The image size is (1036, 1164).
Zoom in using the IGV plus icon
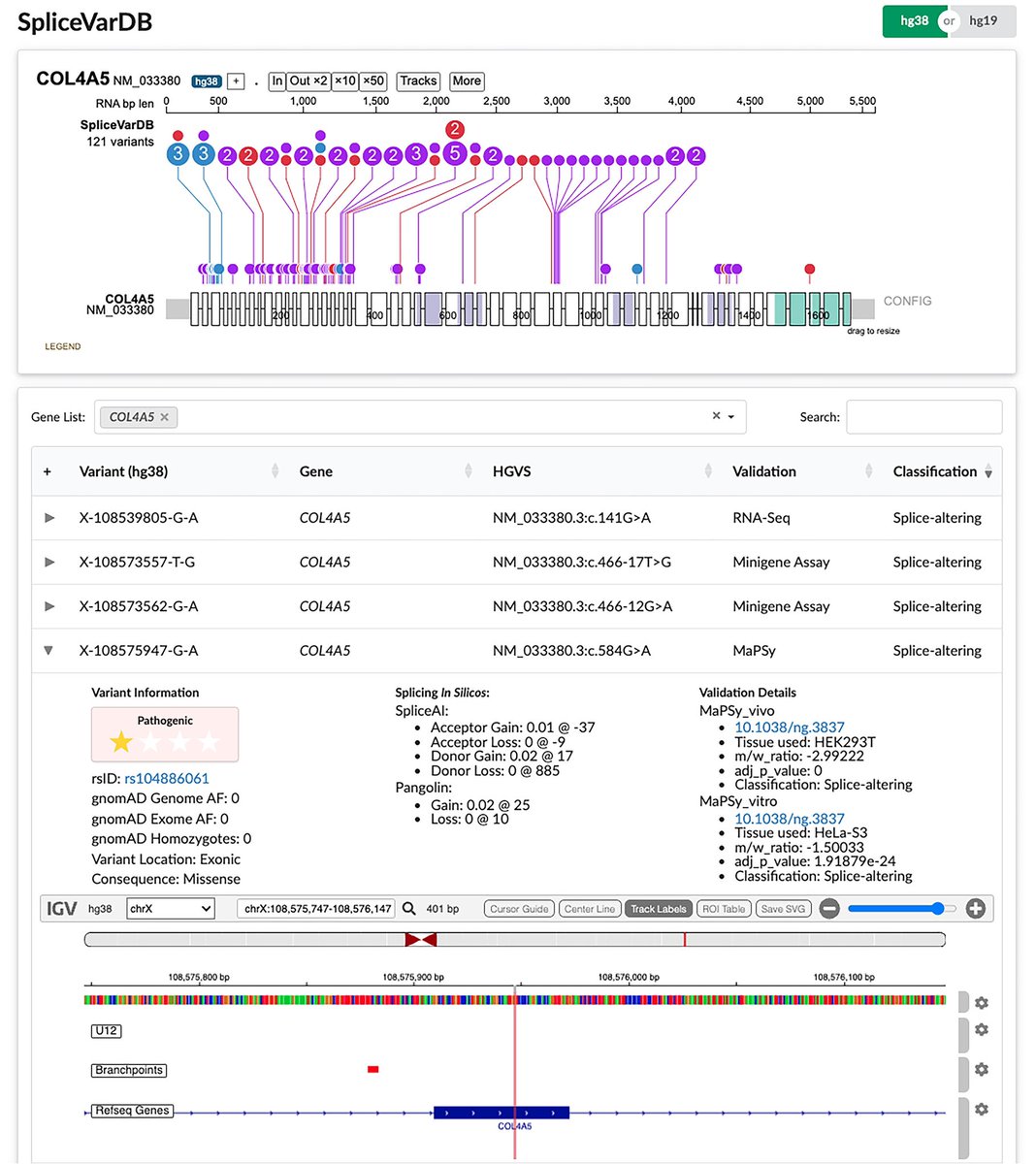click(974, 908)
